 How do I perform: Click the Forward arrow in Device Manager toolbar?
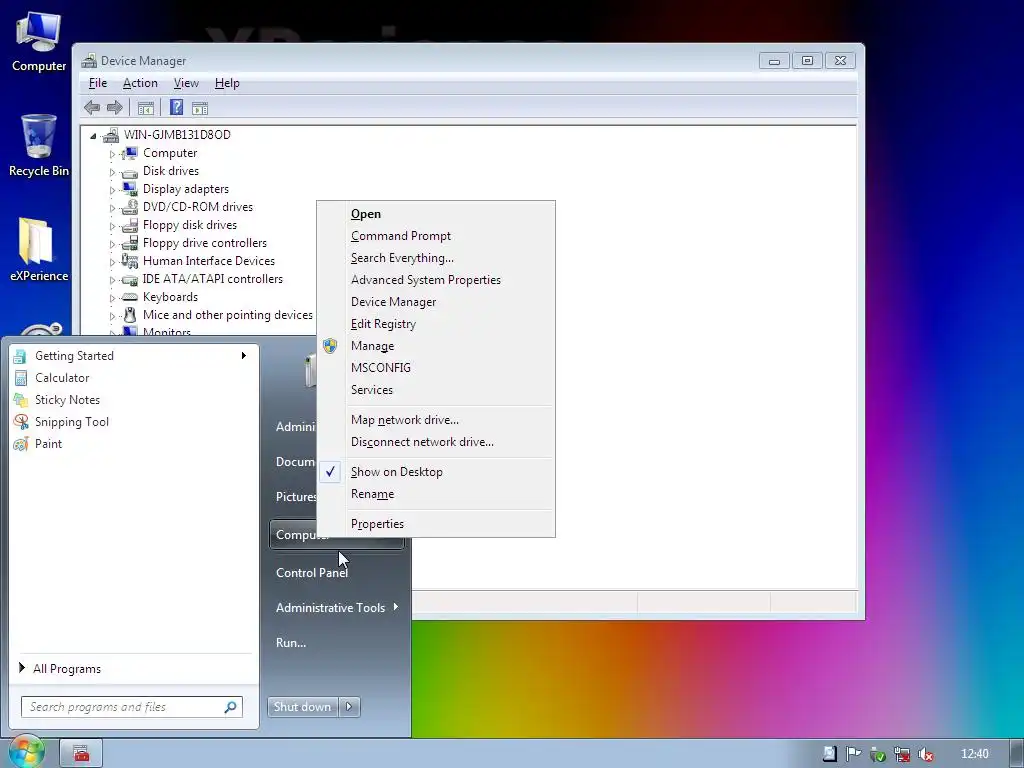[114, 108]
